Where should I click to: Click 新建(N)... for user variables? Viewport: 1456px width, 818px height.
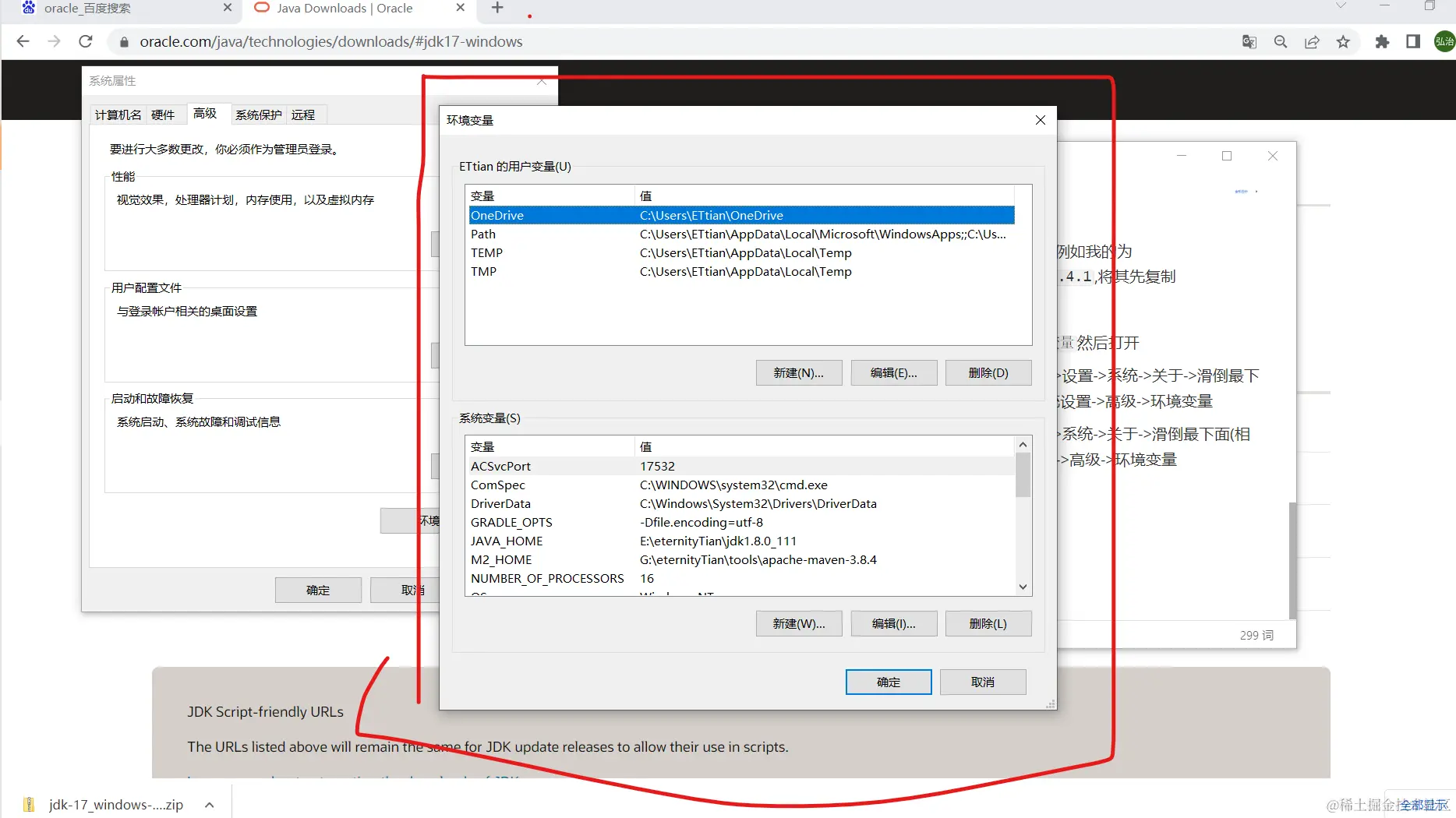click(799, 373)
